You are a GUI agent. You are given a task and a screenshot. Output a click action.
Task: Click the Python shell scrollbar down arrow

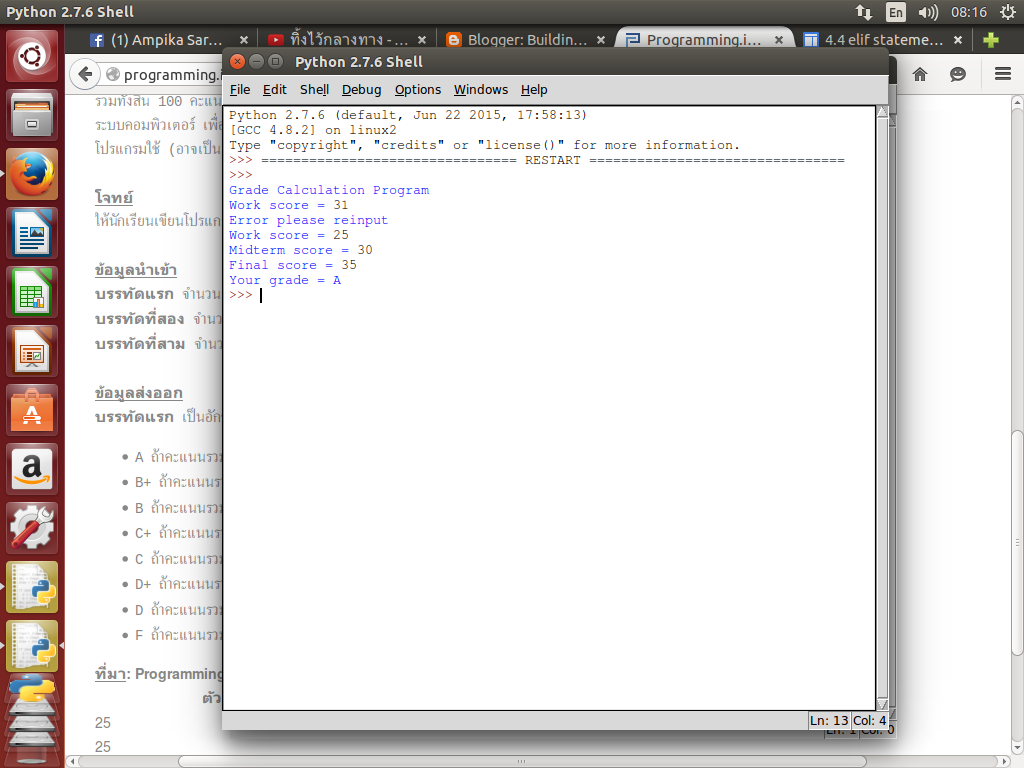click(882, 704)
